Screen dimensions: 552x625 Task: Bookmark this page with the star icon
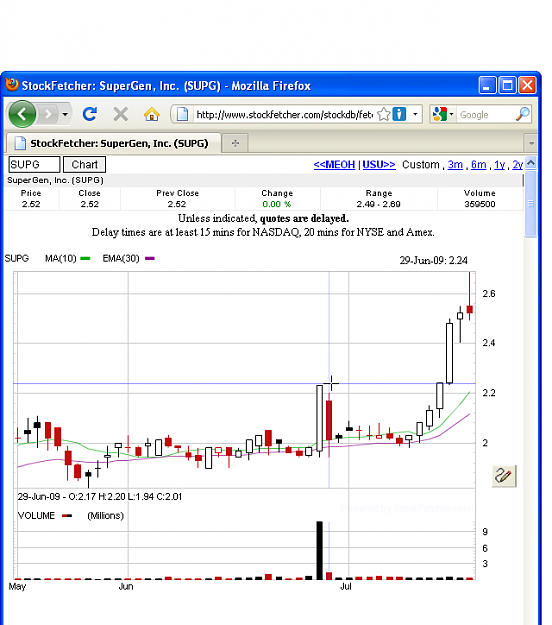pyautogui.click(x=383, y=114)
